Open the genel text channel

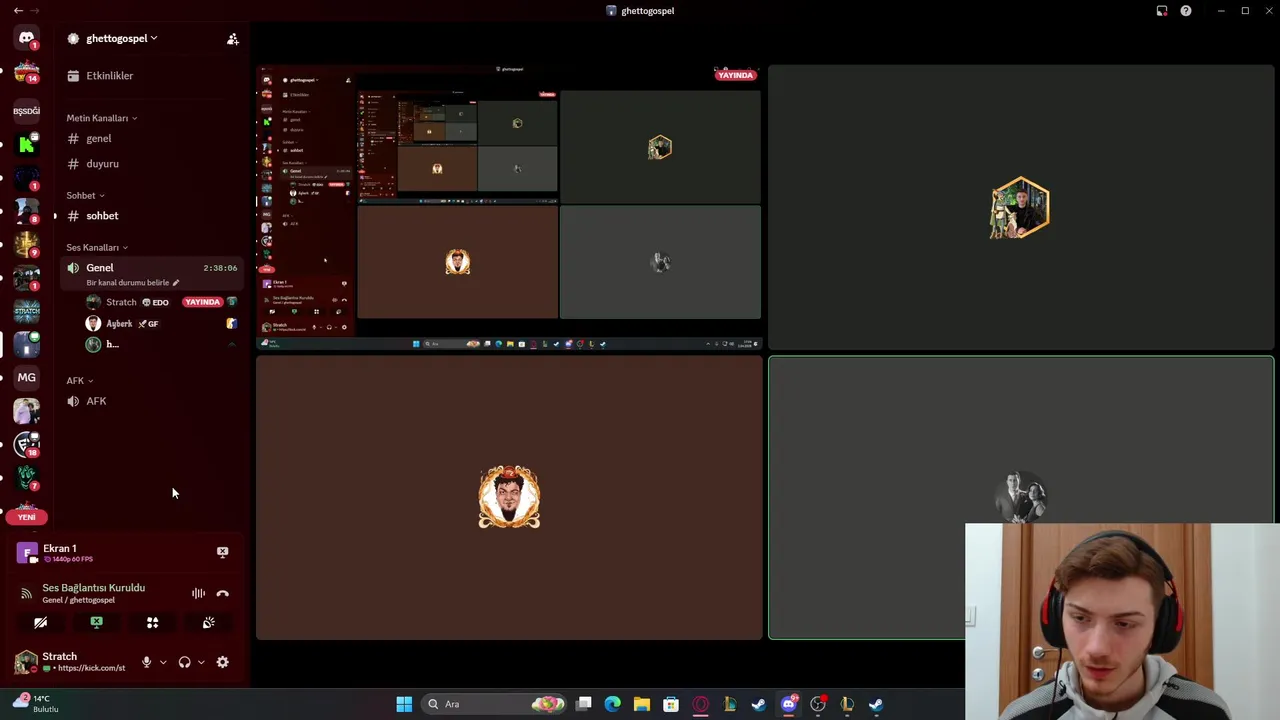pyautogui.click(x=98, y=139)
